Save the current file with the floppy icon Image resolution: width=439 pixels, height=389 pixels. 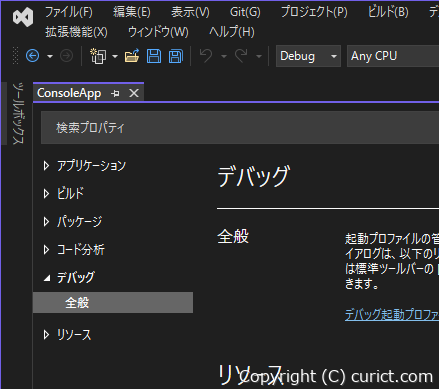[x=154, y=56]
